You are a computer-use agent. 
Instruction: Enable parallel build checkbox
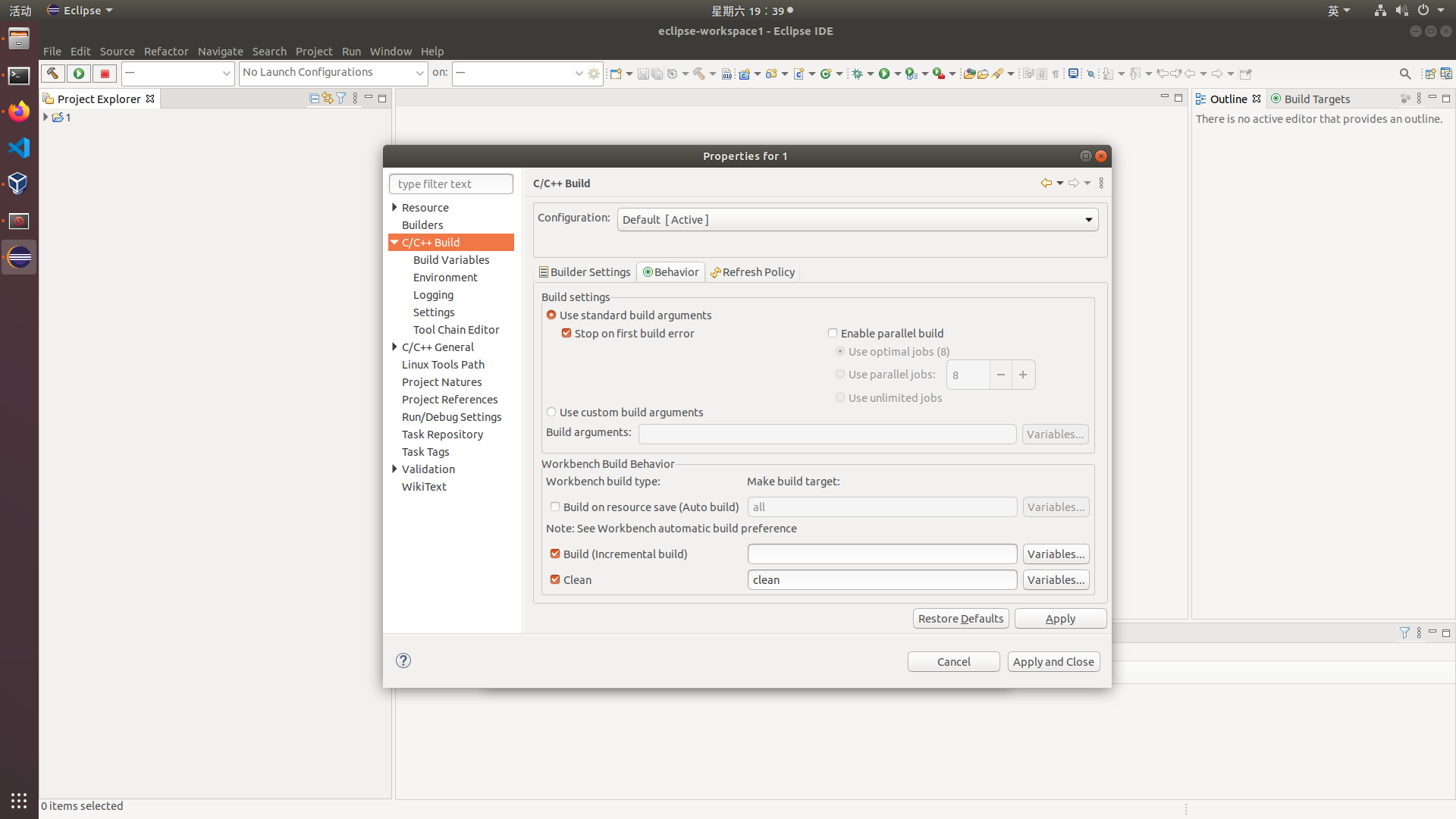pyautogui.click(x=833, y=333)
